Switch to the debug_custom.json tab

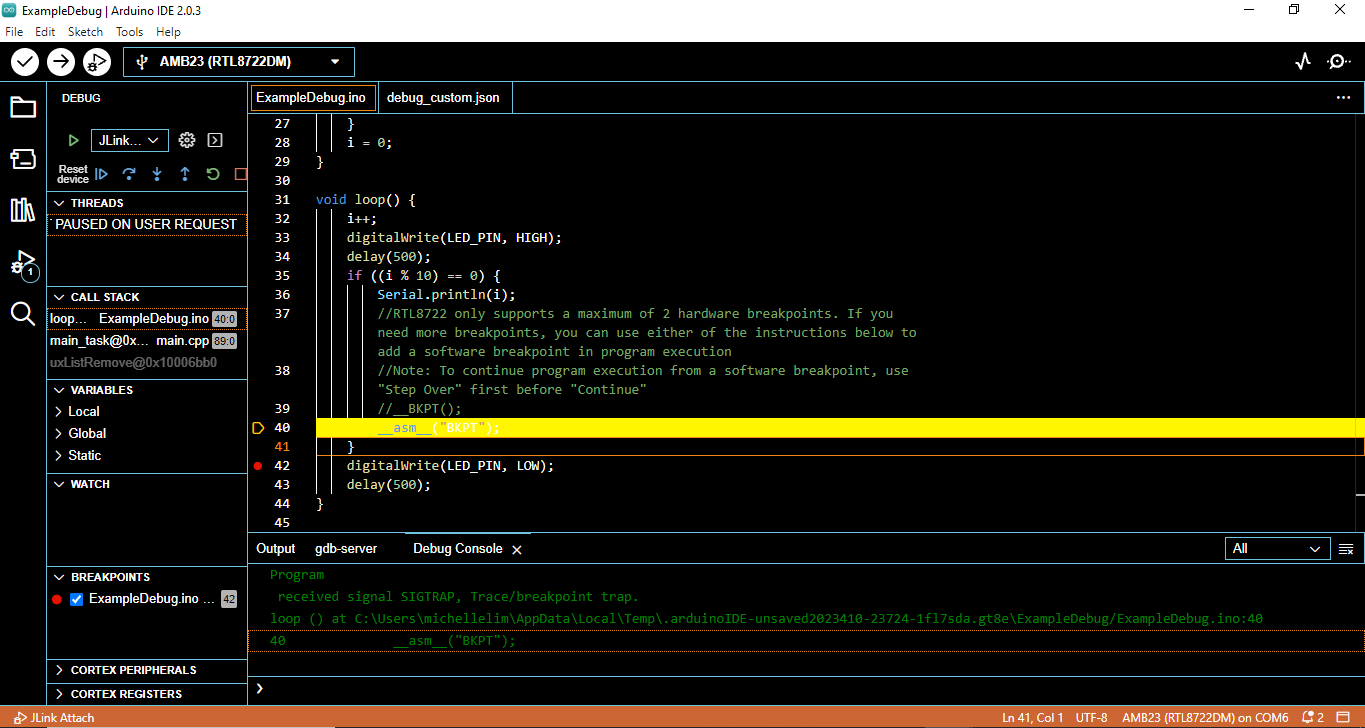[444, 98]
